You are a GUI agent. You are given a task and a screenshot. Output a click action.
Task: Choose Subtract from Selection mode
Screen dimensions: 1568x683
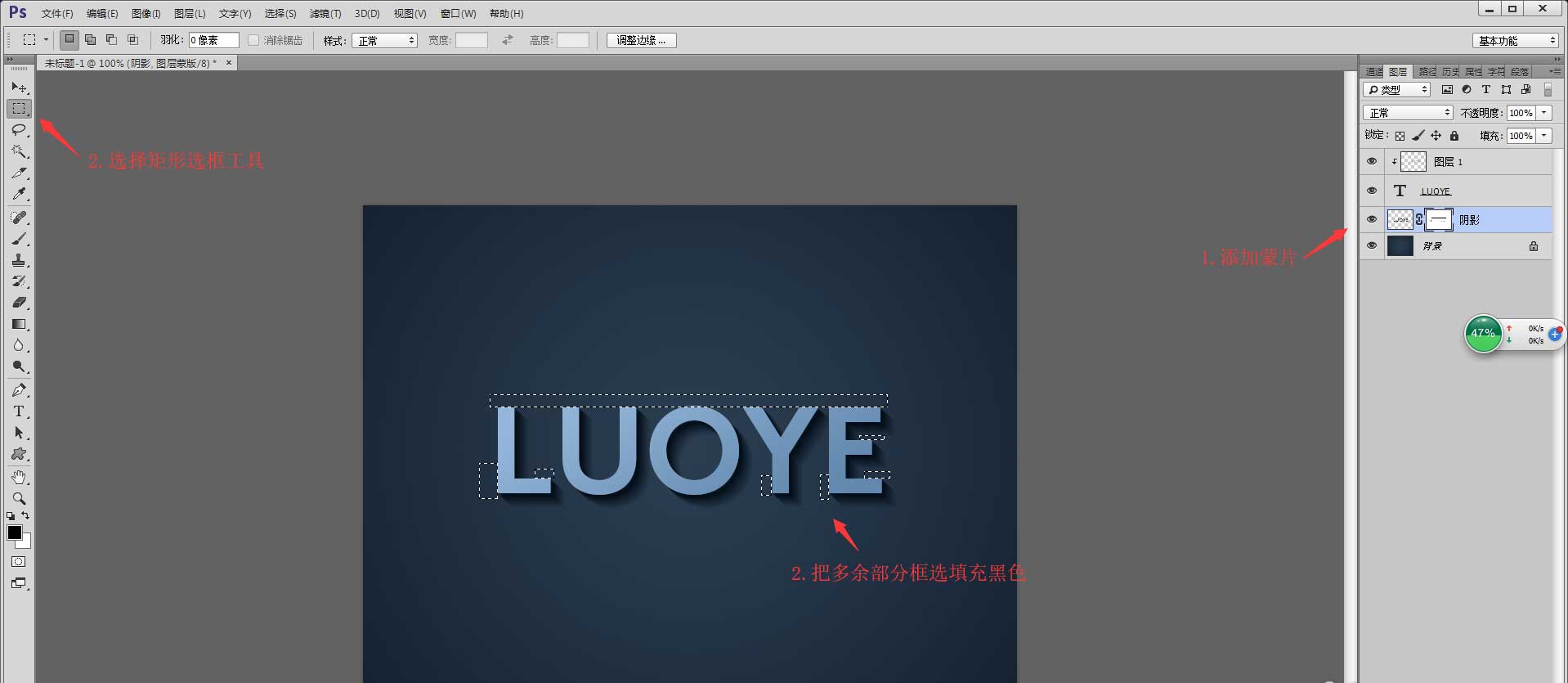112,39
